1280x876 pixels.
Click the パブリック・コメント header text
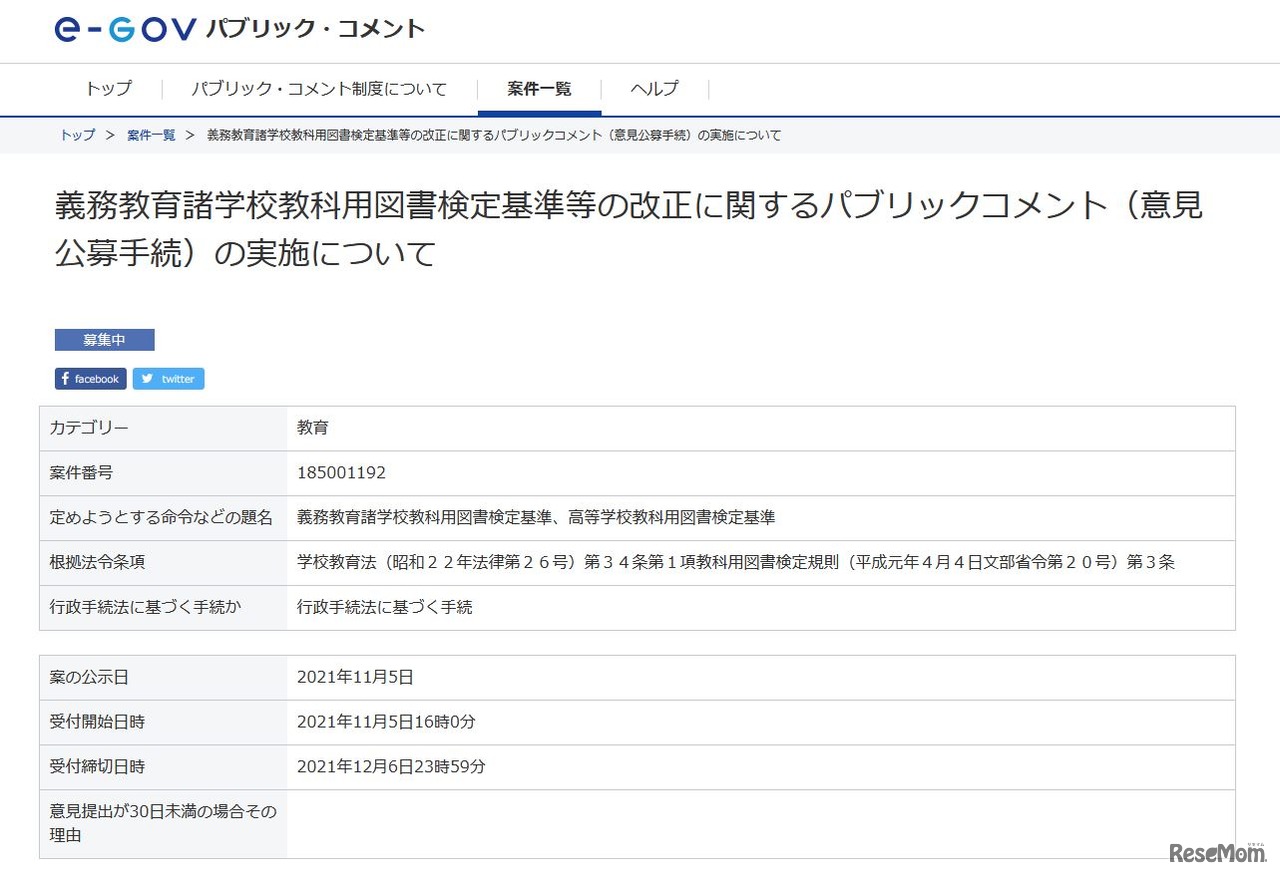pos(315,29)
